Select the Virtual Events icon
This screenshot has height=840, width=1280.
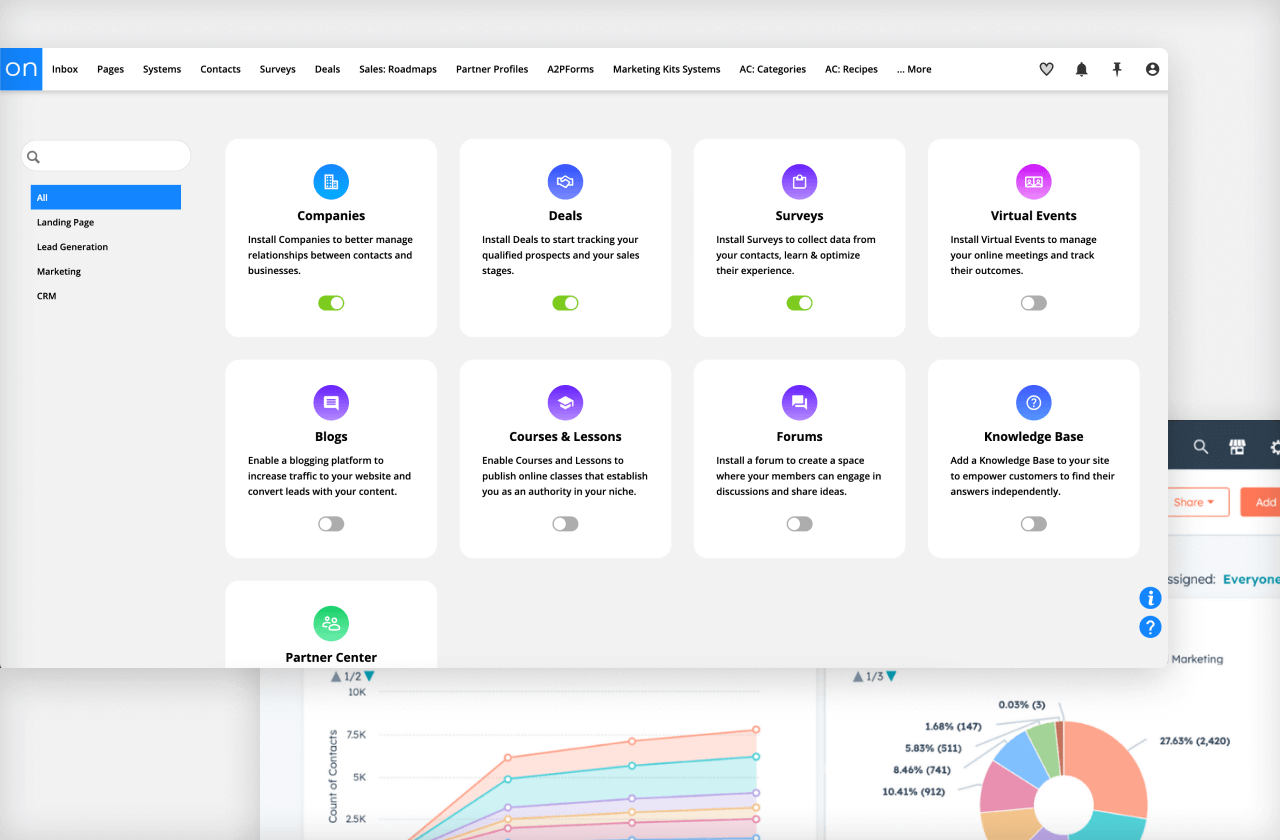pos(1033,181)
